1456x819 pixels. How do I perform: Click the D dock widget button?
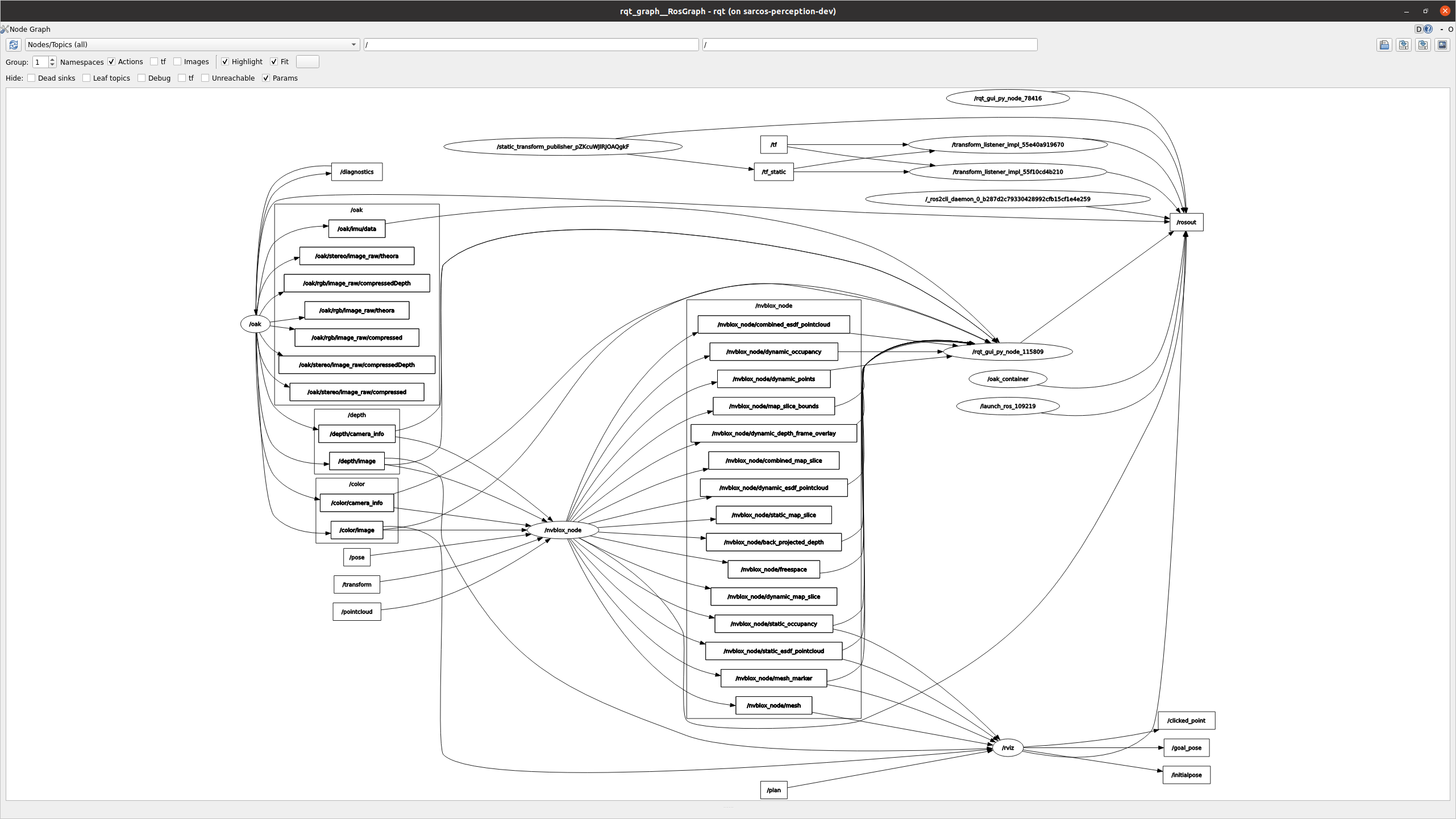pos(1418,29)
